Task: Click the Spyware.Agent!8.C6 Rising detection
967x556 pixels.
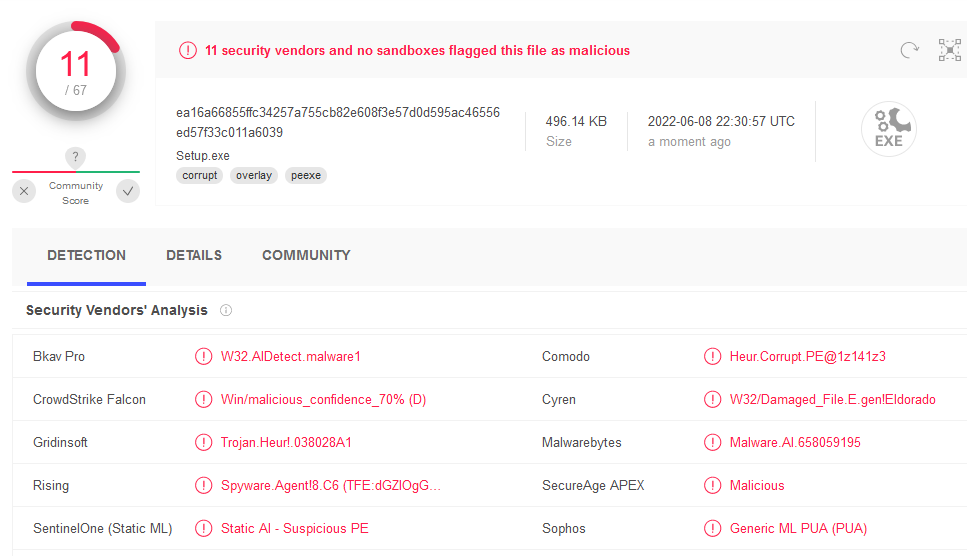Action: tap(331, 485)
